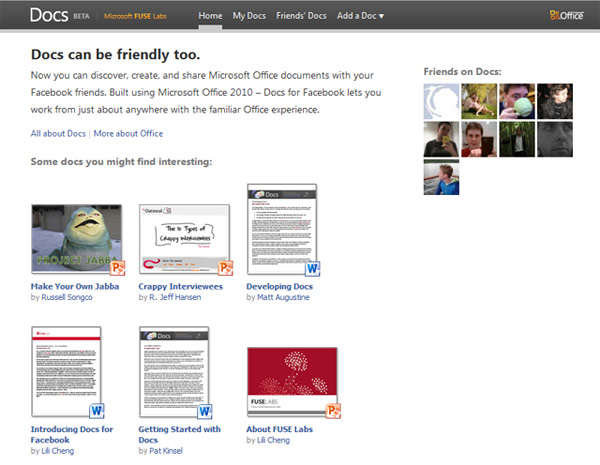Click the Word badge on Getting Started with Docs

[205, 411]
